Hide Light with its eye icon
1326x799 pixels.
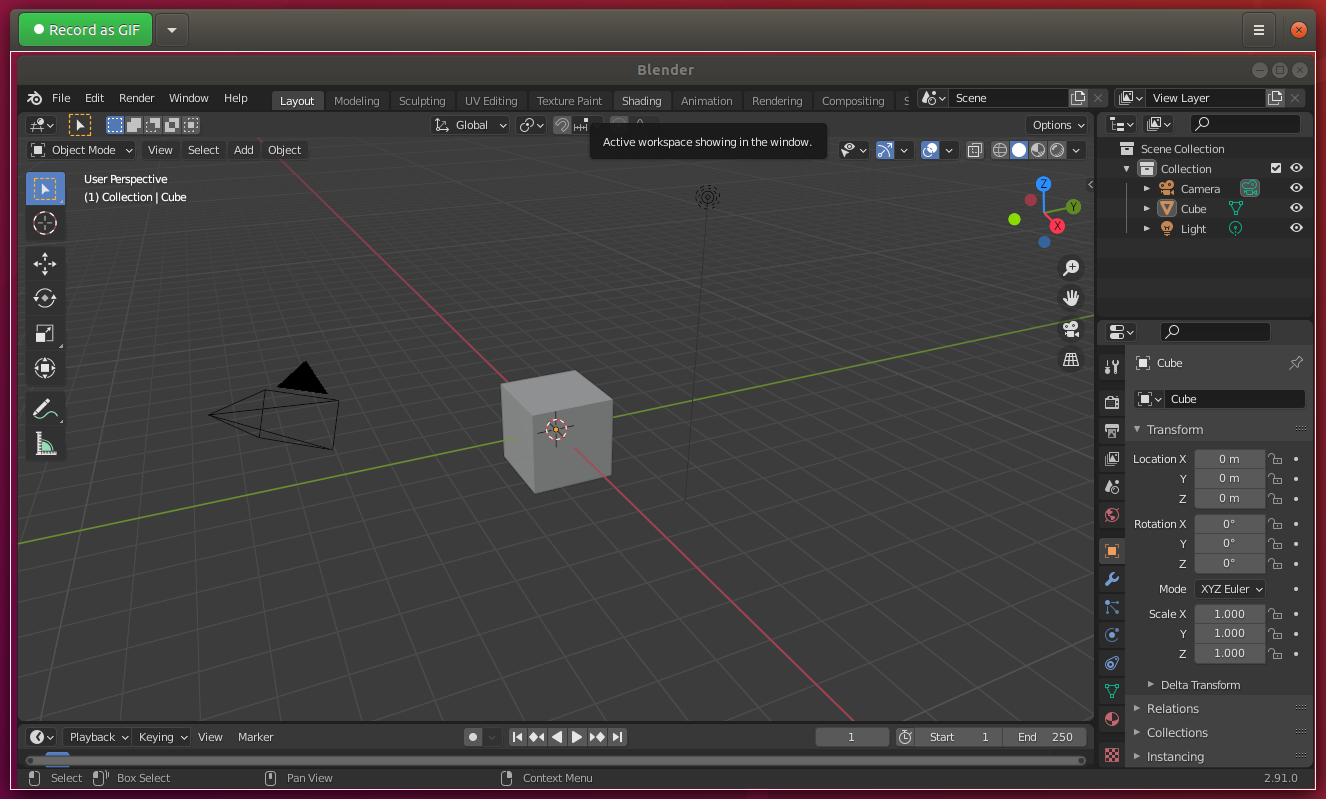(1296, 228)
